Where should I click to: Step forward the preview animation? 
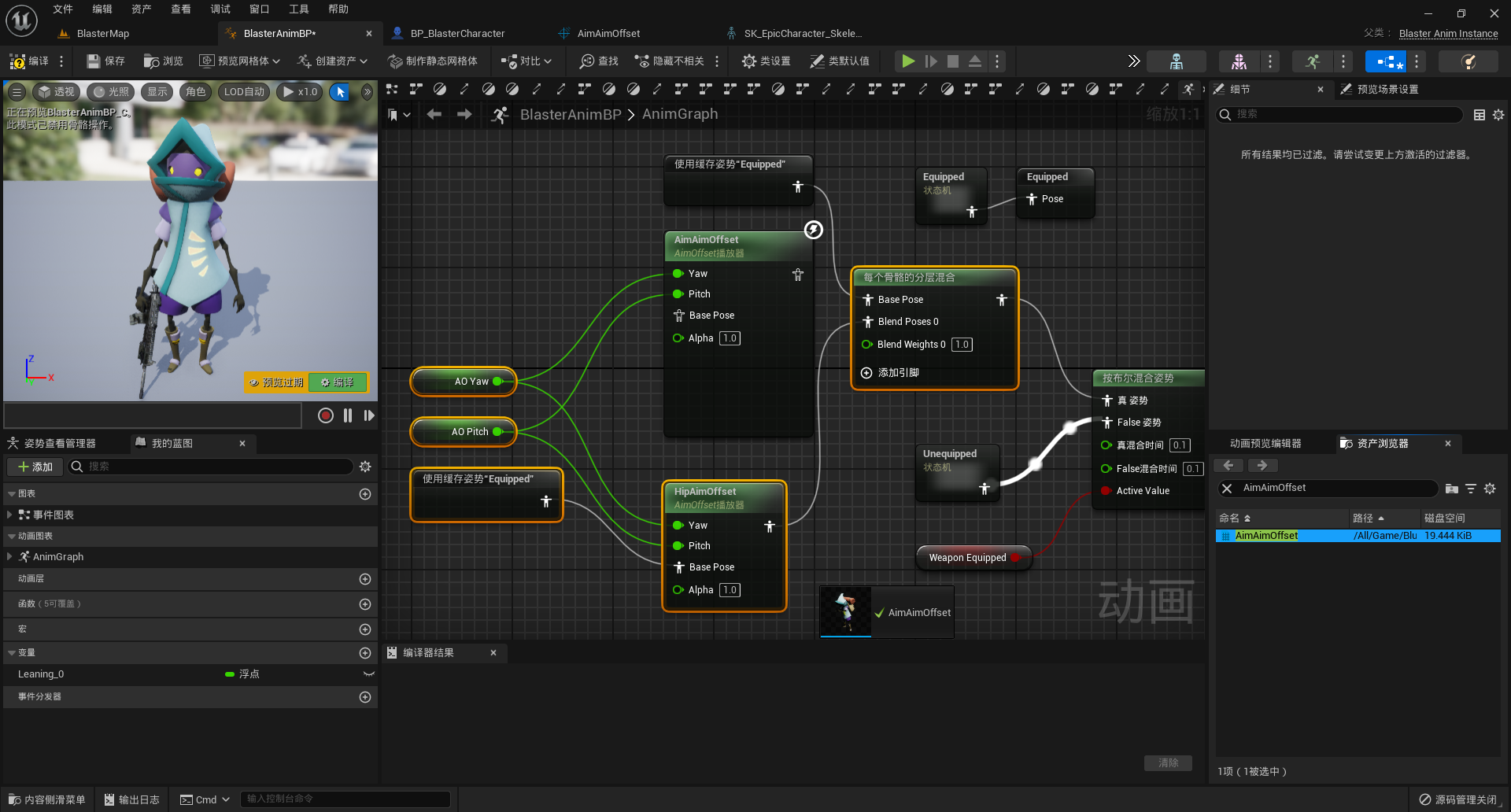(369, 415)
